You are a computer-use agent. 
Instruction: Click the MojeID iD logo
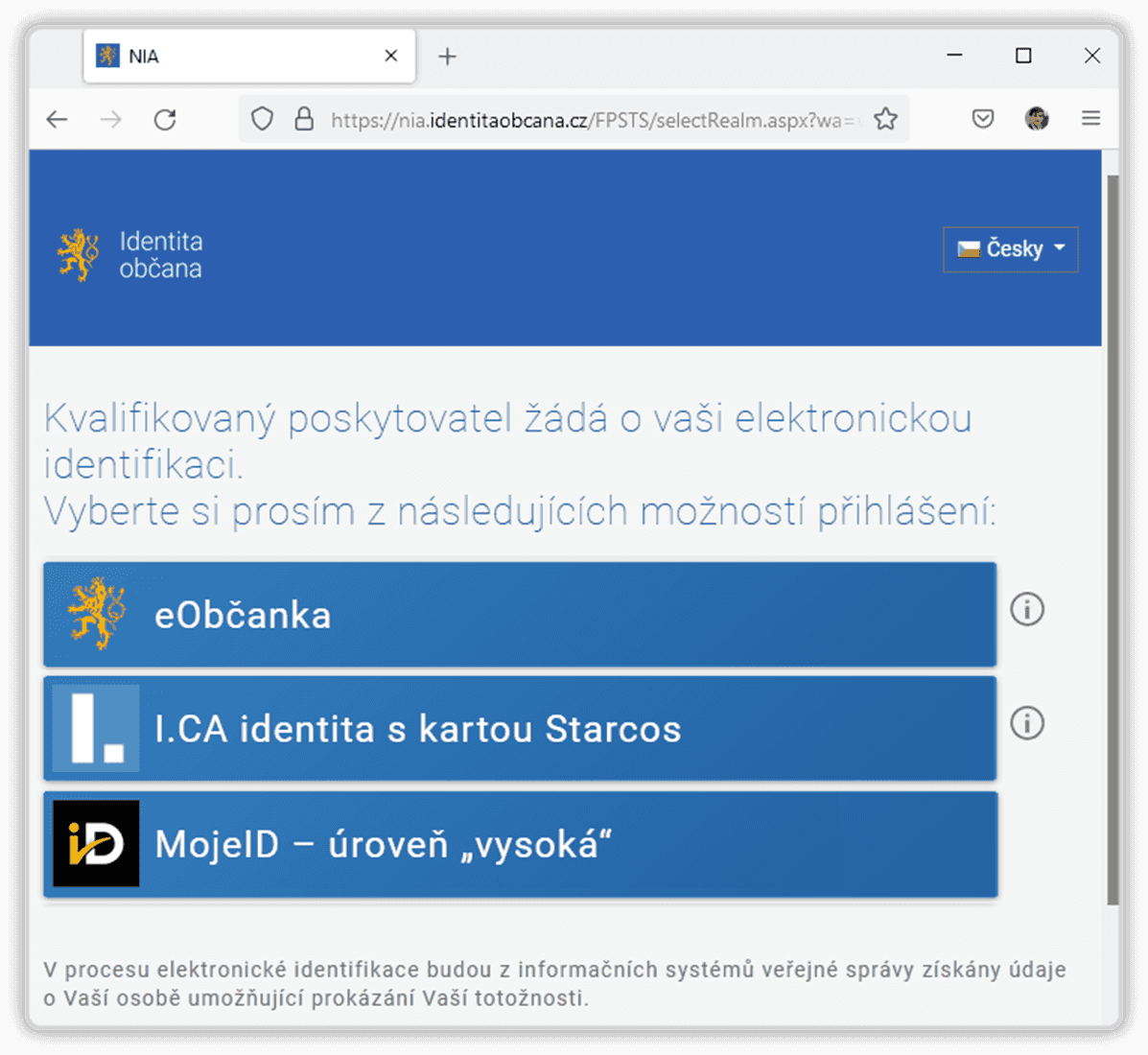96,843
